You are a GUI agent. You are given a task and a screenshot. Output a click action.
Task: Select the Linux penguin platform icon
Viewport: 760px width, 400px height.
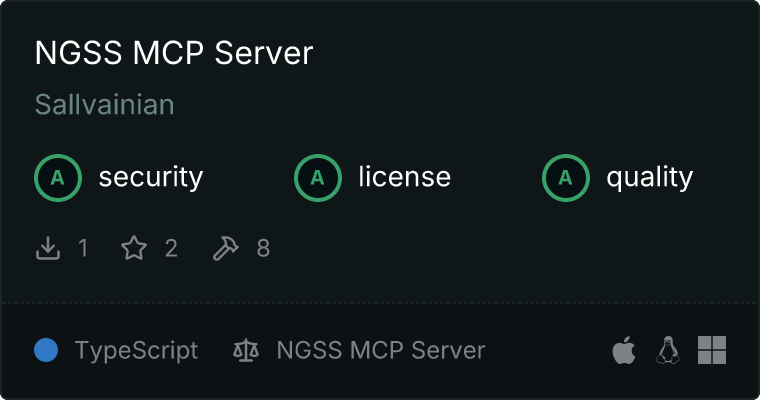[667, 351]
